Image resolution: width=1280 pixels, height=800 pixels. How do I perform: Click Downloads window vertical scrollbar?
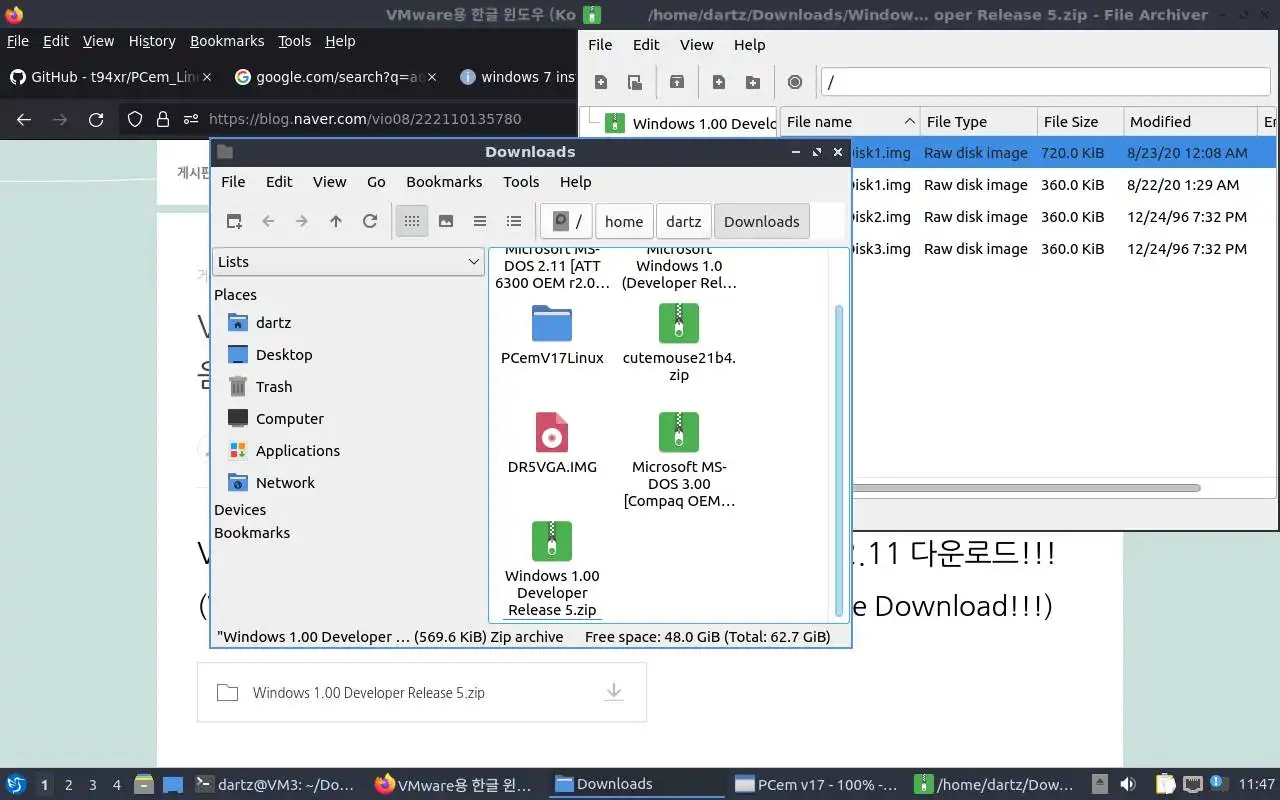tap(838, 460)
